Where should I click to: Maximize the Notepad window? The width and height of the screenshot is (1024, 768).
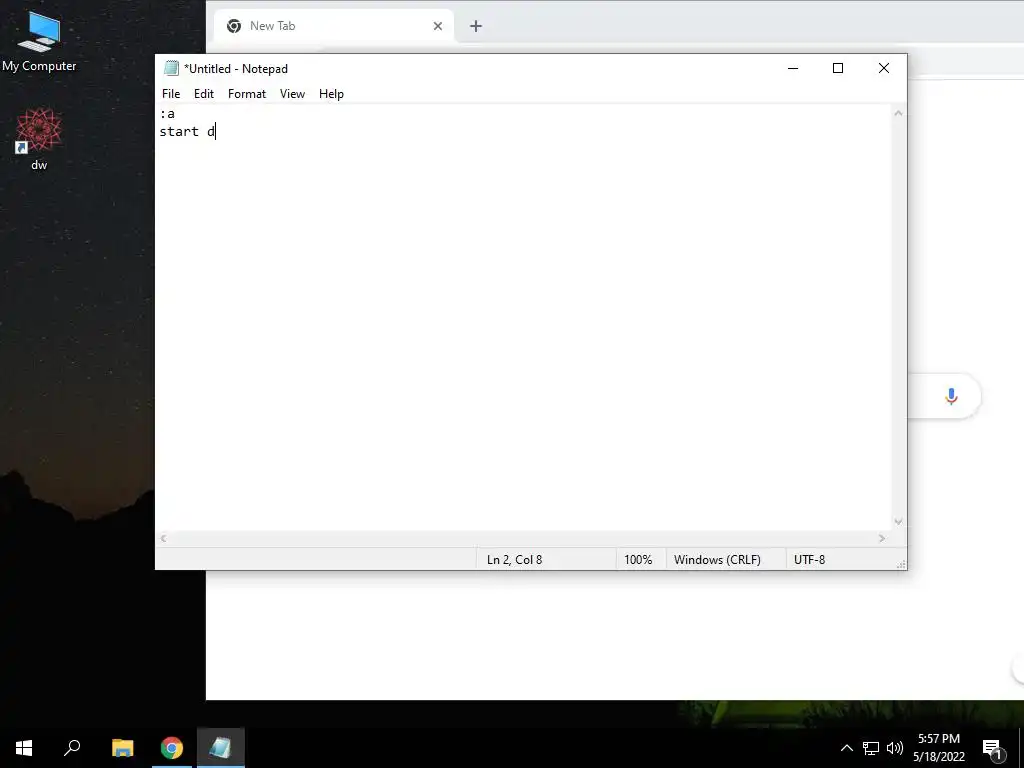tap(838, 69)
